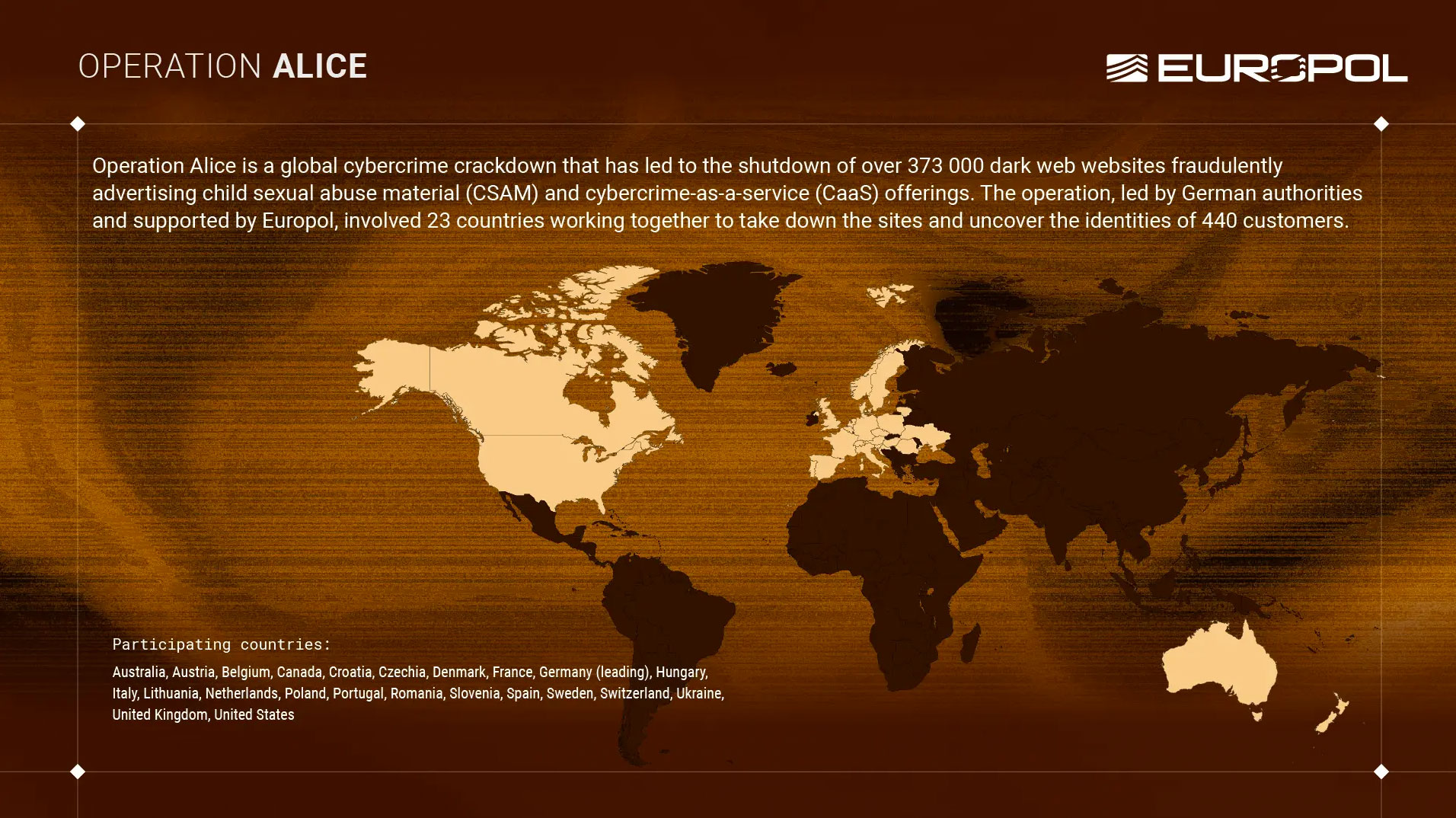Click the OPERATION ALICE title
Image resolution: width=1456 pixels, height=818 pixels.
click(222, 67)
